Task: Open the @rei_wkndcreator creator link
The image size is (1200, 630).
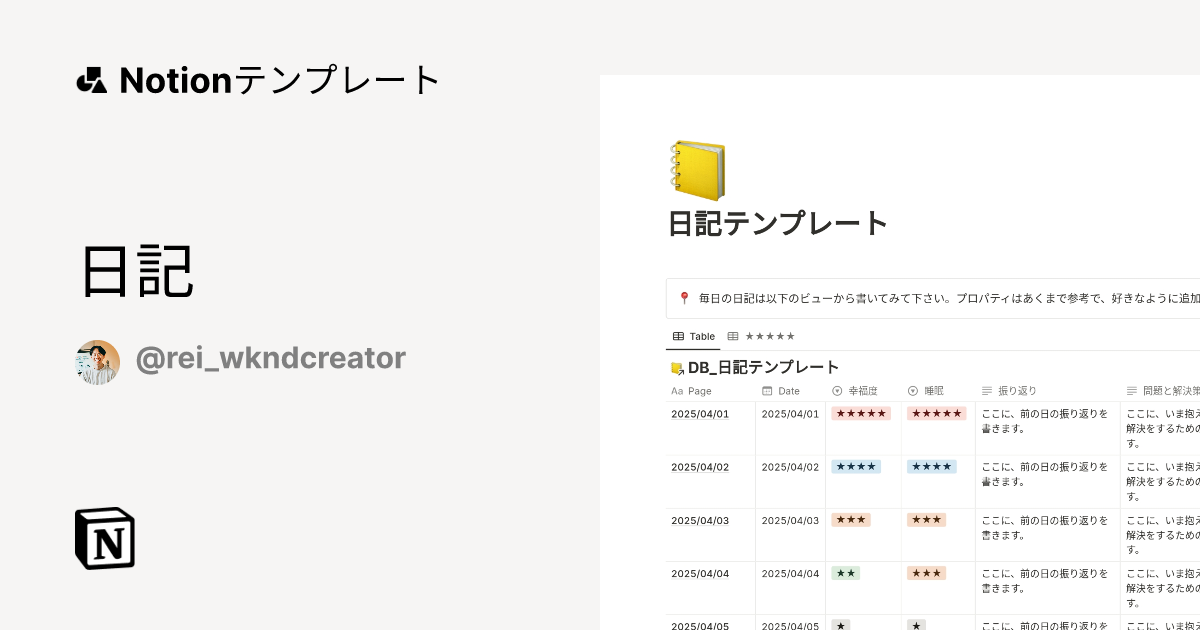Action: click(270, 358)
